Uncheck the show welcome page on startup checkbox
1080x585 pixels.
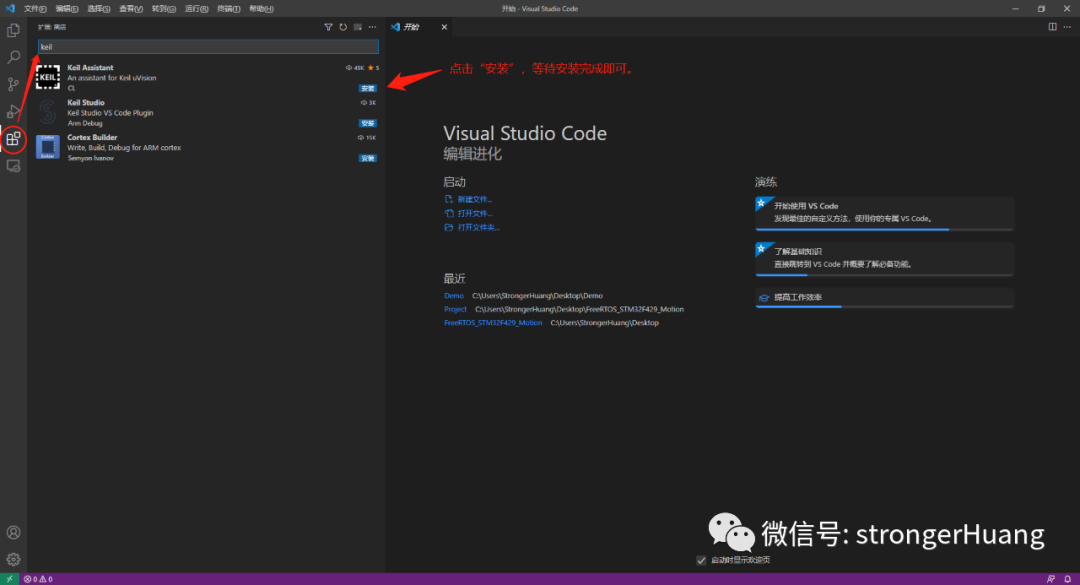pos(701,560)
